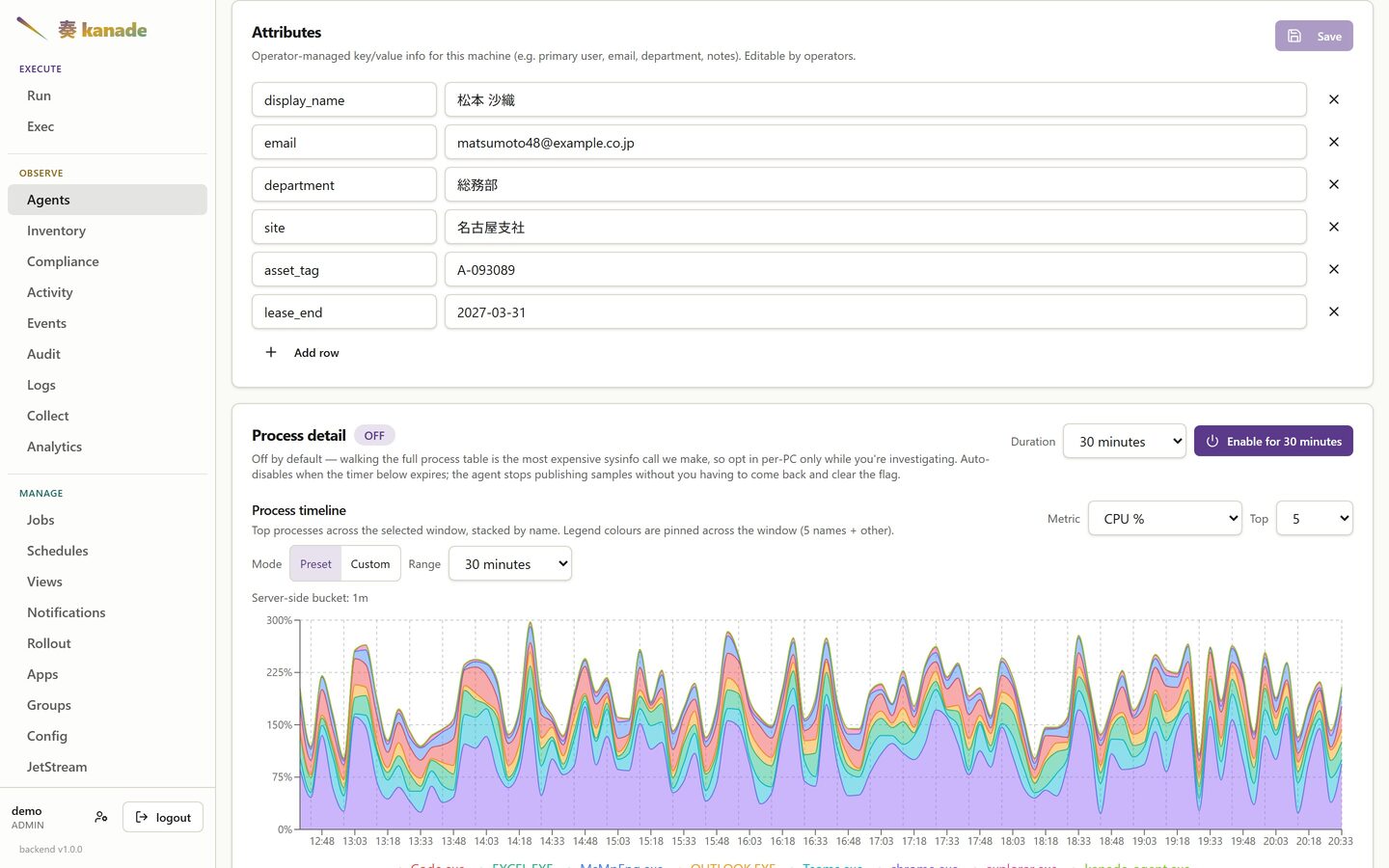This screenshot has width=1389, height=868.
Task: Delete the department attribute row
Action: point(1334,184)
